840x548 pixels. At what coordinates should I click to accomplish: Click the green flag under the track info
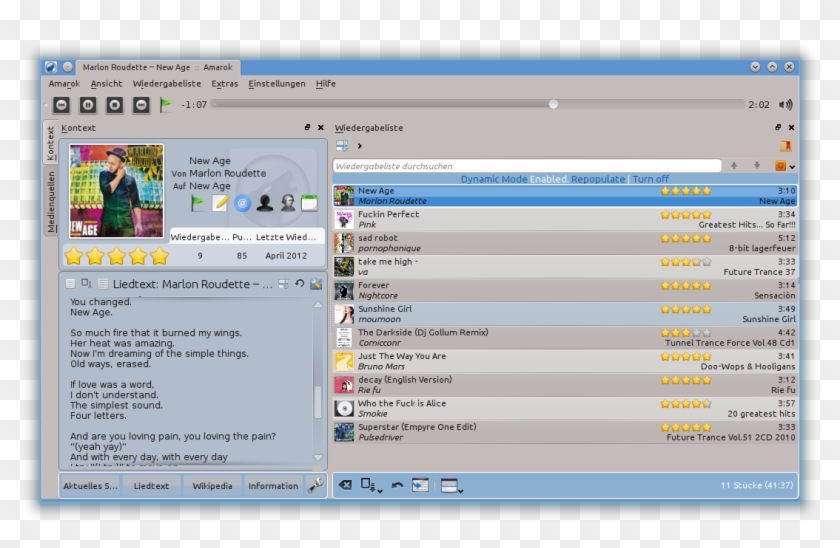pos(198,203)
